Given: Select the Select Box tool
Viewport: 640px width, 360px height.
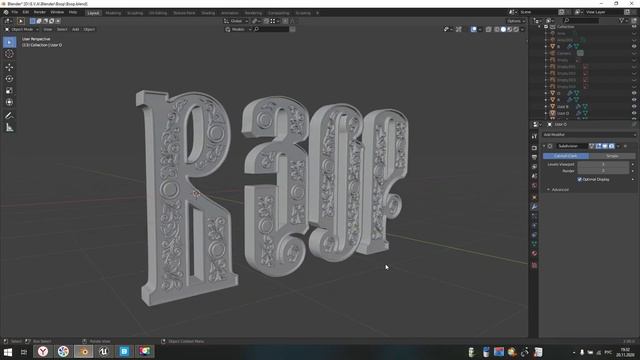Looking at the screenshot, I should coord(9,42).
